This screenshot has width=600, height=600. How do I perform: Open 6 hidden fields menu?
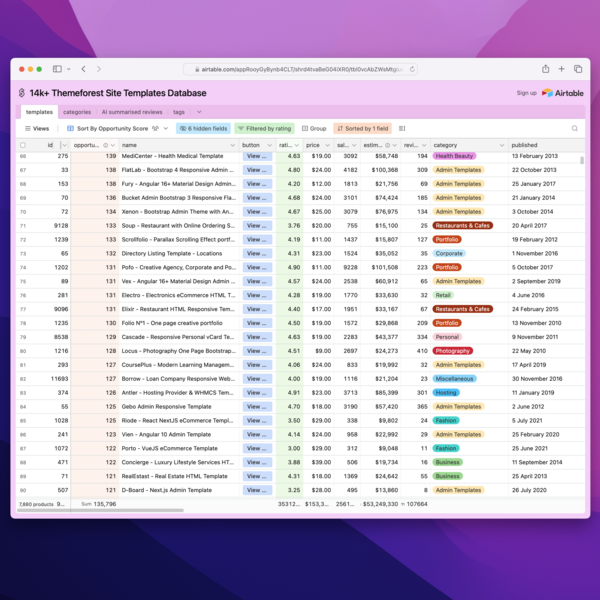(x=203, y=129)
